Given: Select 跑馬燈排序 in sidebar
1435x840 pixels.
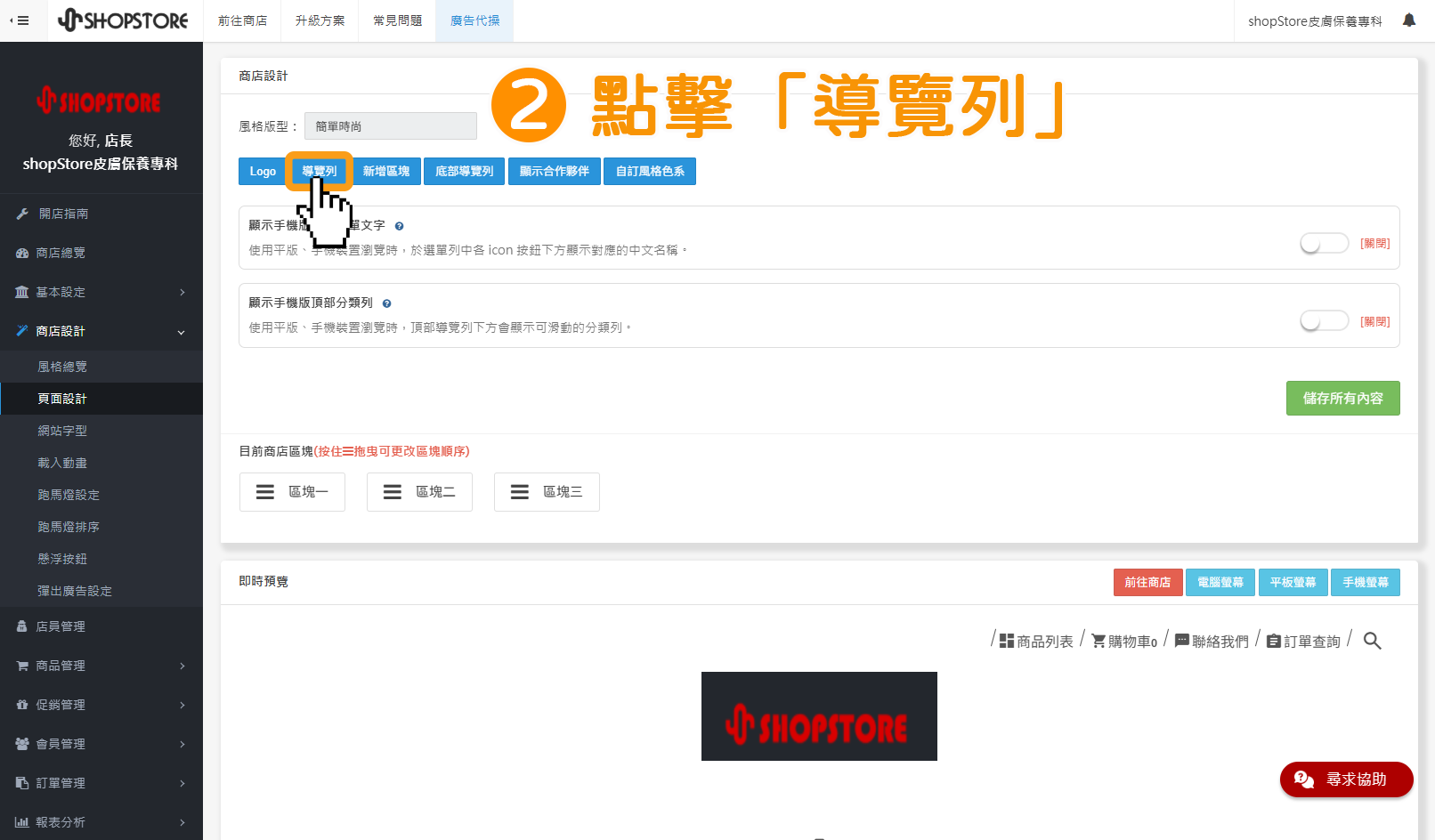Looking at the screenshot, I should click(101, 527).
